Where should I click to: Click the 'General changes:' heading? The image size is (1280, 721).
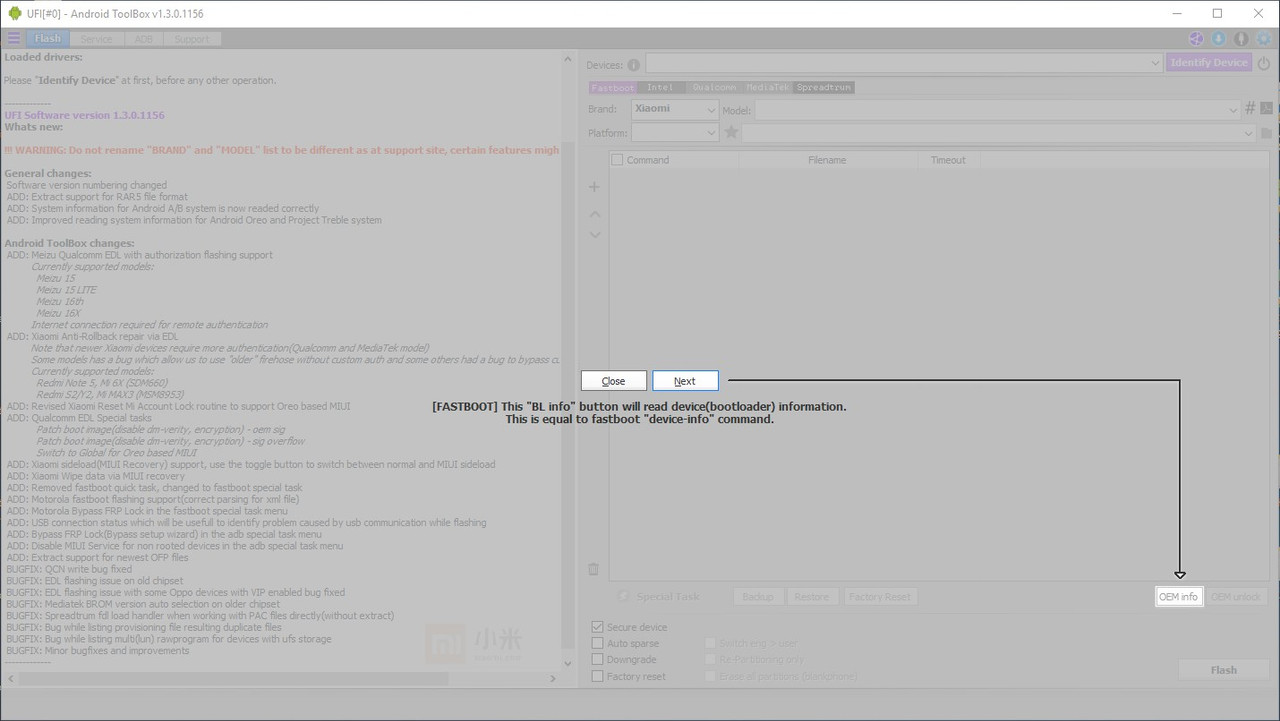[x=48, y=174]
